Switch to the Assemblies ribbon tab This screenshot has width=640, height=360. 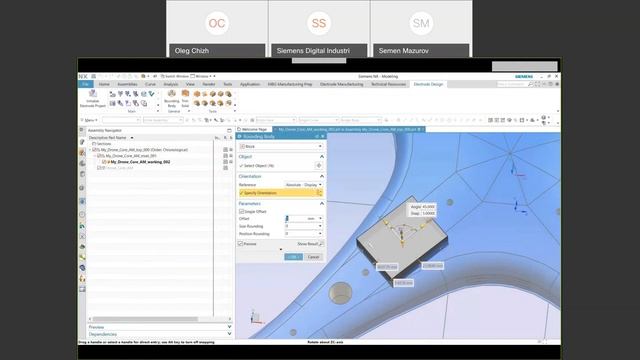127,84
